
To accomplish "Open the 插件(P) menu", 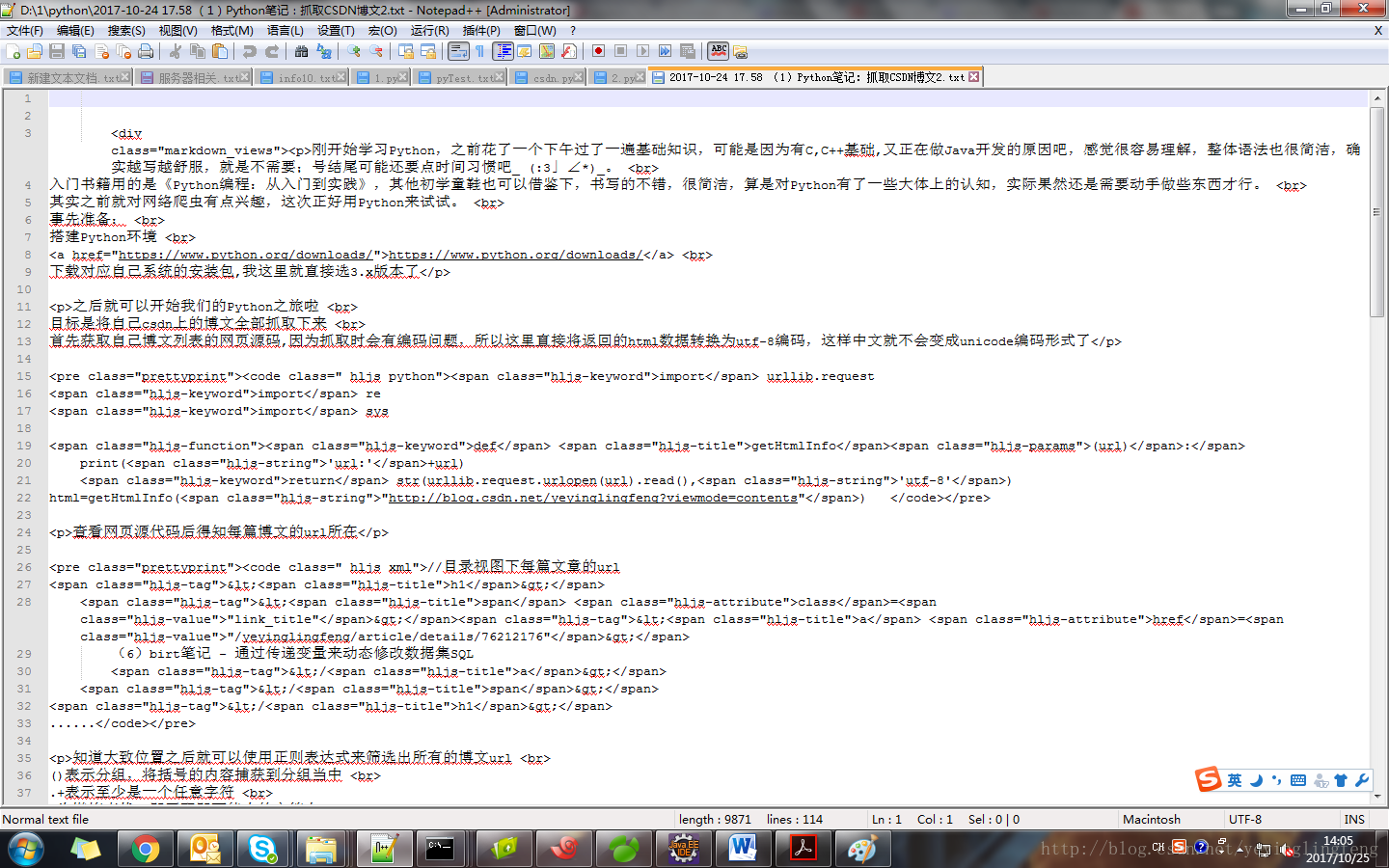I will 481,31.
